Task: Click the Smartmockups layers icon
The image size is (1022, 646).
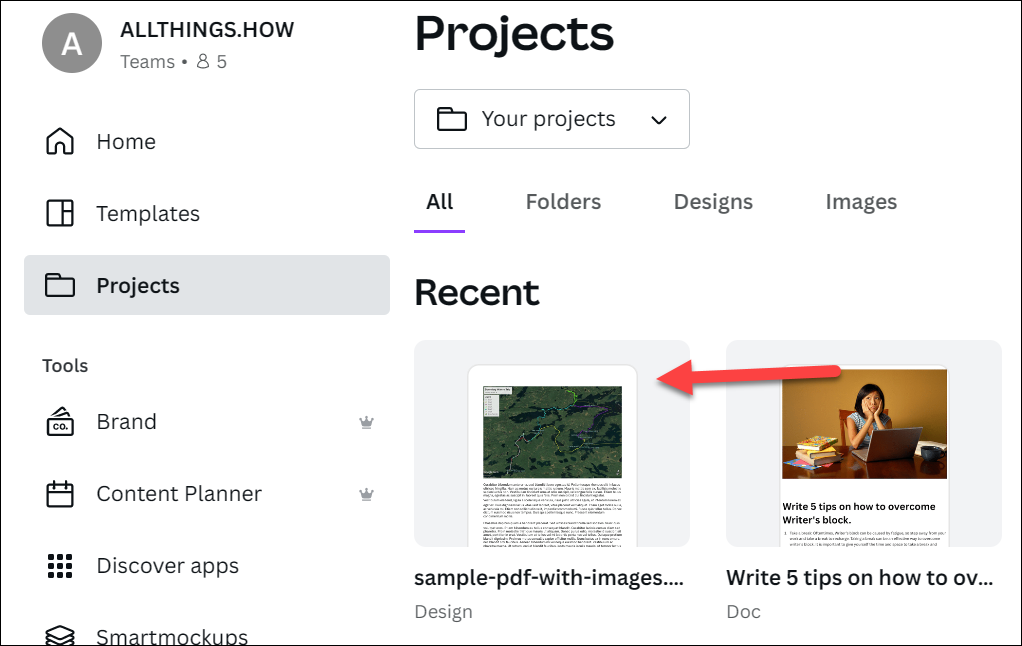Action: point(60,636)
